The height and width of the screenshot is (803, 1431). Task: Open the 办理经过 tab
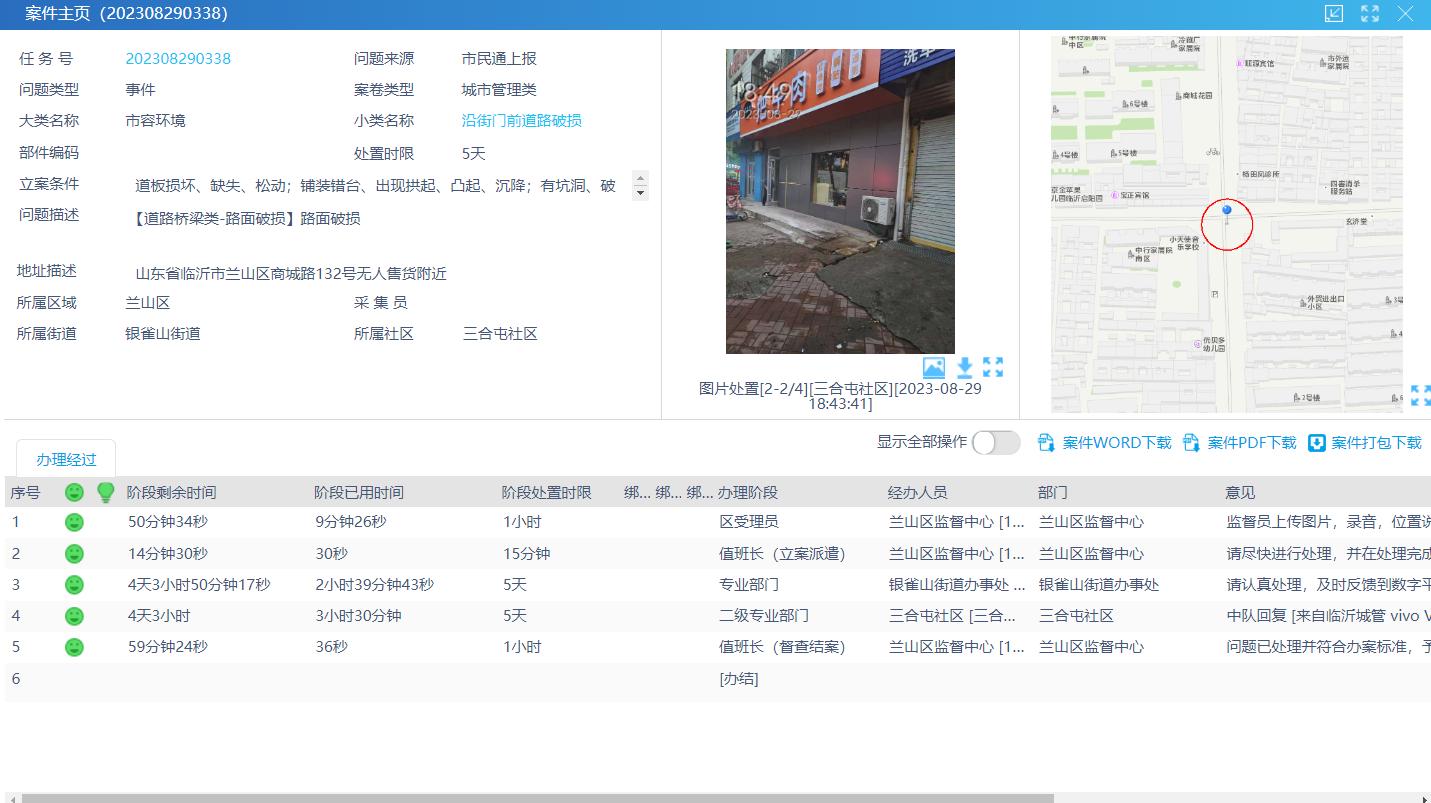click(66, 459)
